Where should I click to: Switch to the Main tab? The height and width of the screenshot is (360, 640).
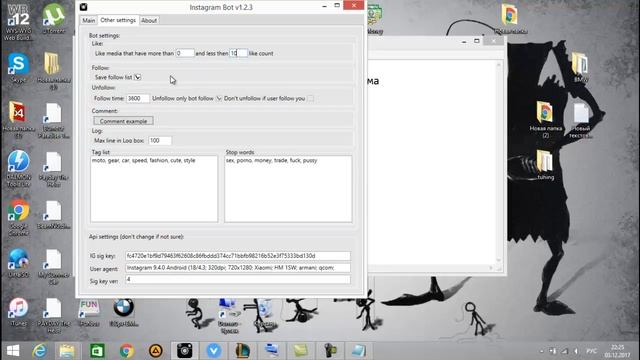tap(89, 20)
